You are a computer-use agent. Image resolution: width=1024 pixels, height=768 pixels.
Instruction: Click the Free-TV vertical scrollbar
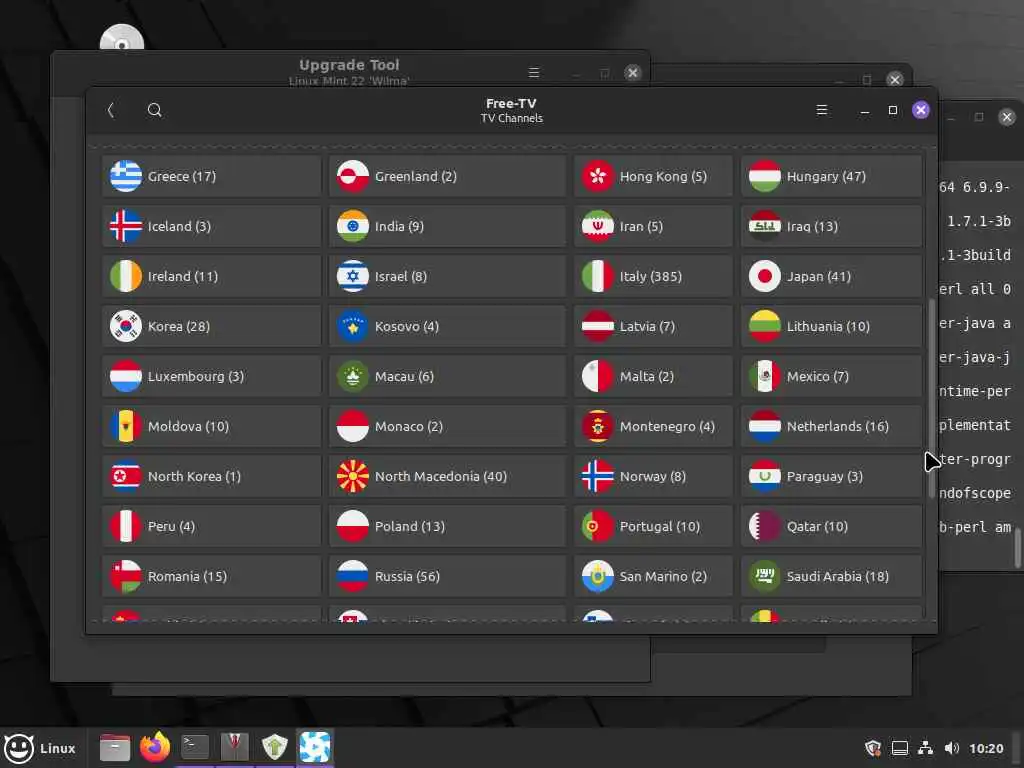931,398
